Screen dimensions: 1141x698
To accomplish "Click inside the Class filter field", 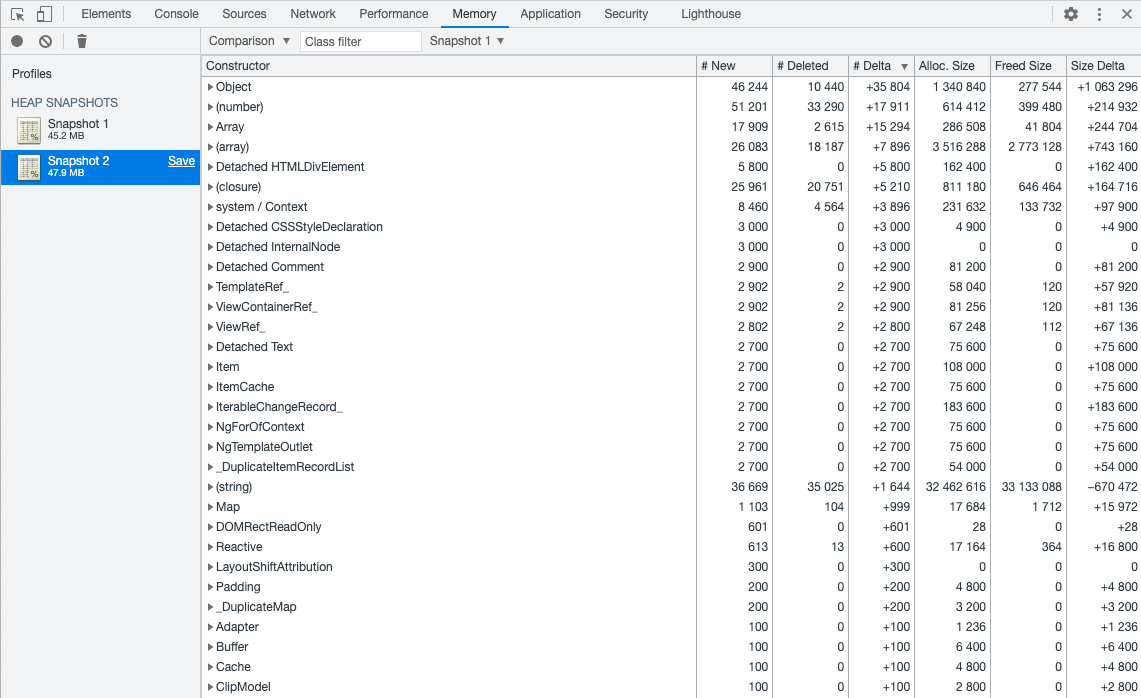I will 360,41.
